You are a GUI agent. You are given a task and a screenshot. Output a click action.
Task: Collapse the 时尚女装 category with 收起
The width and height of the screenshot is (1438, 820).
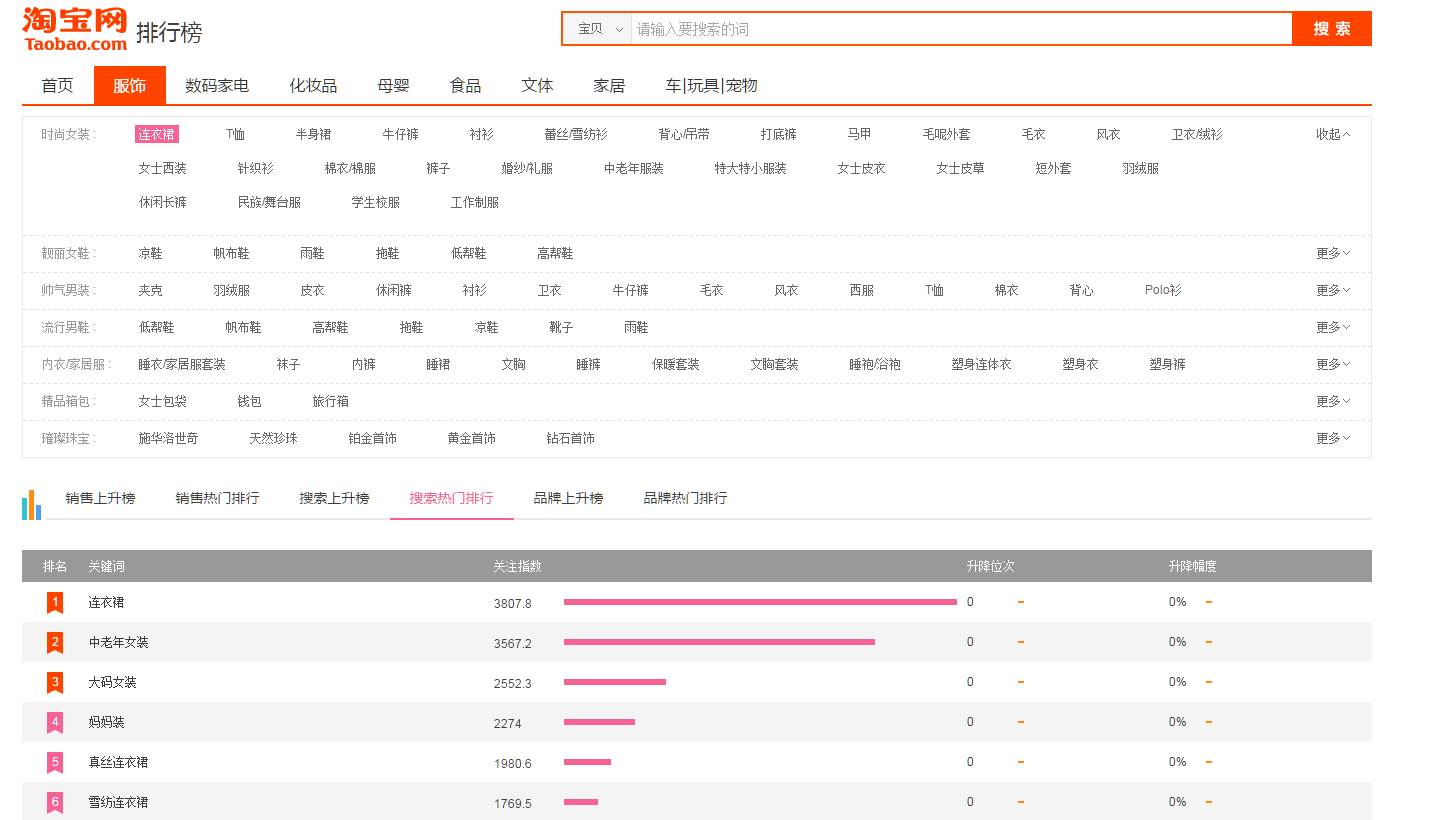[x=1332, y=134]
